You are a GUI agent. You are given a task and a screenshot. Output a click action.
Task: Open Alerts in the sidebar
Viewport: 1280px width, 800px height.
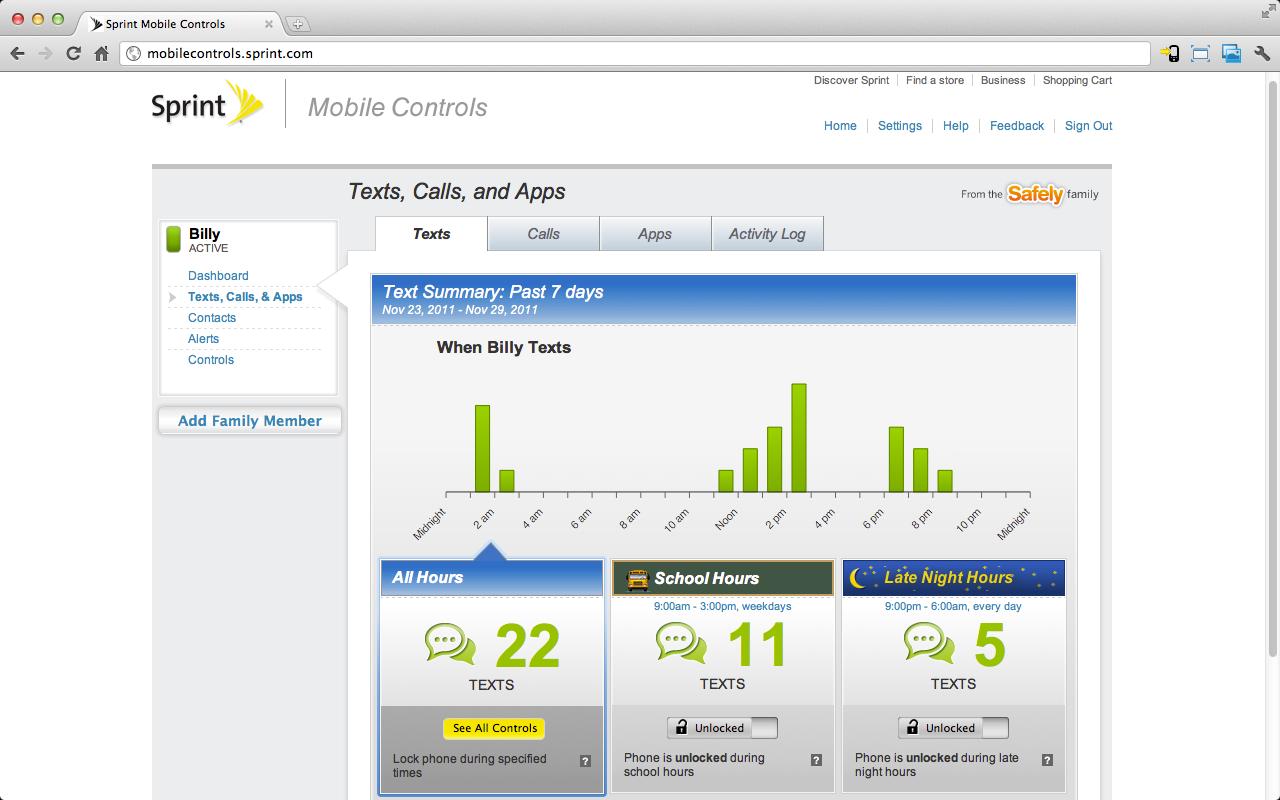pos(203,339)
